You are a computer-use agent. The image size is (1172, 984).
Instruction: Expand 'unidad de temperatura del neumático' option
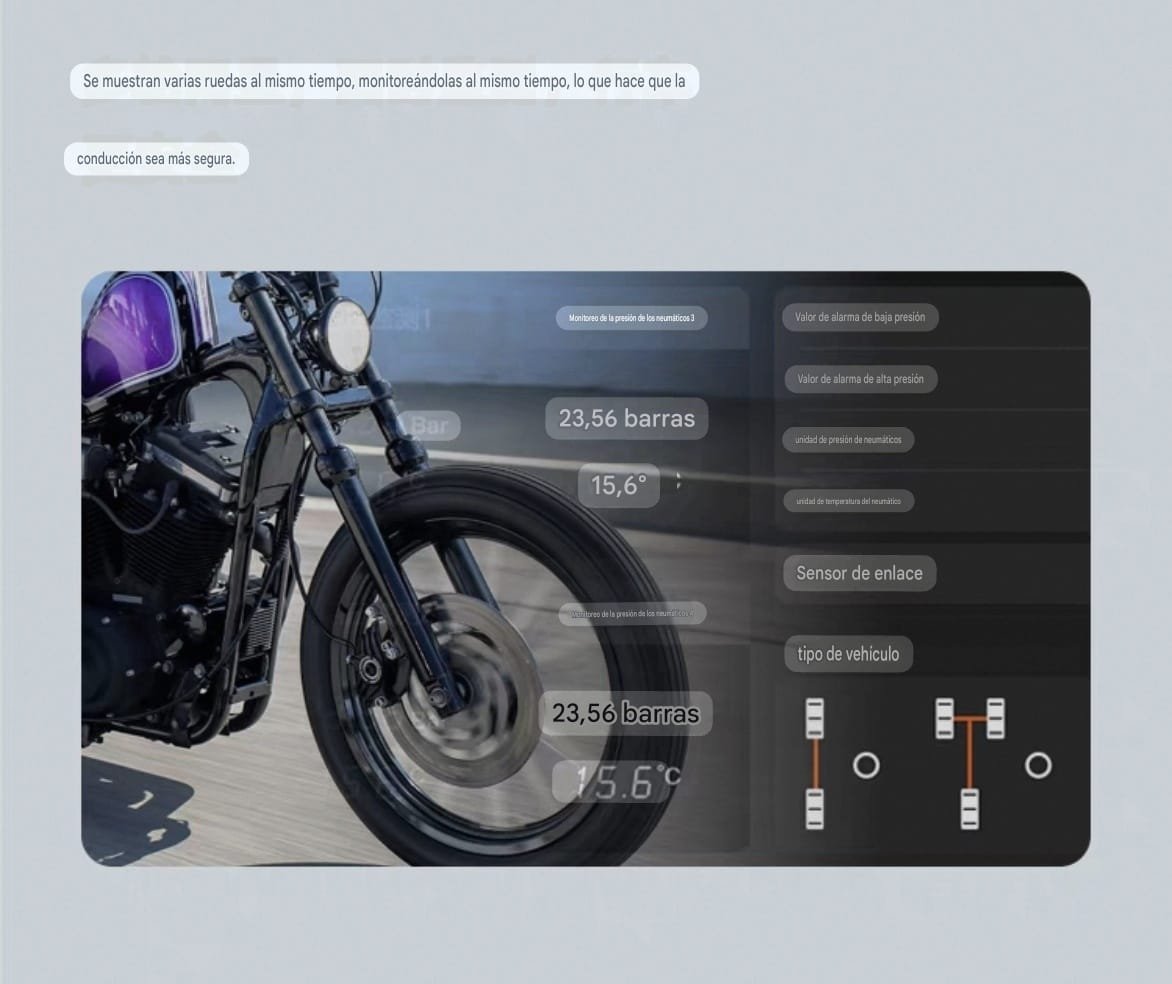click(x=847, y=501)
